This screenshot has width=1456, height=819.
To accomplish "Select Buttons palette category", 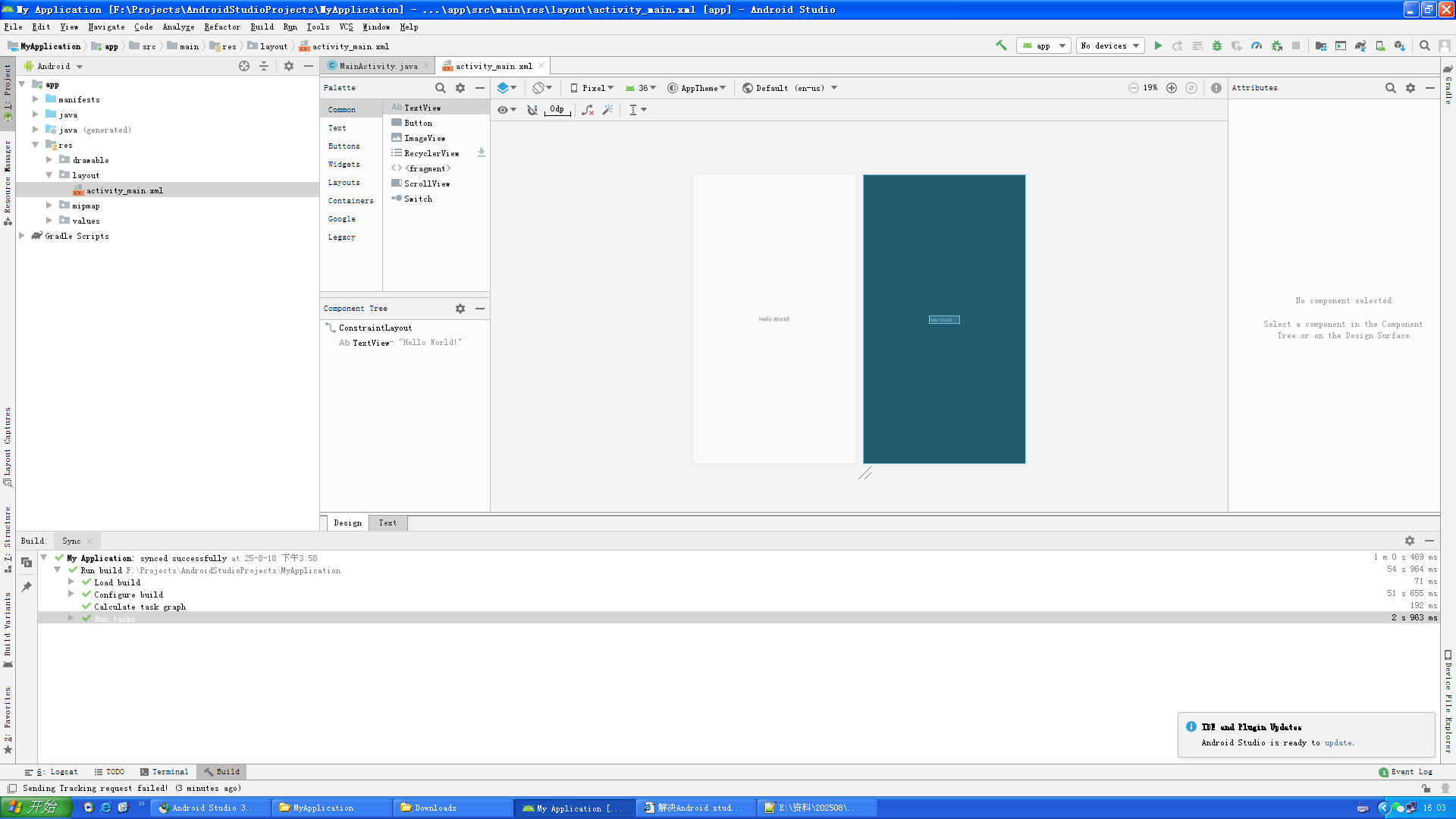I will [x=344, y=146].
